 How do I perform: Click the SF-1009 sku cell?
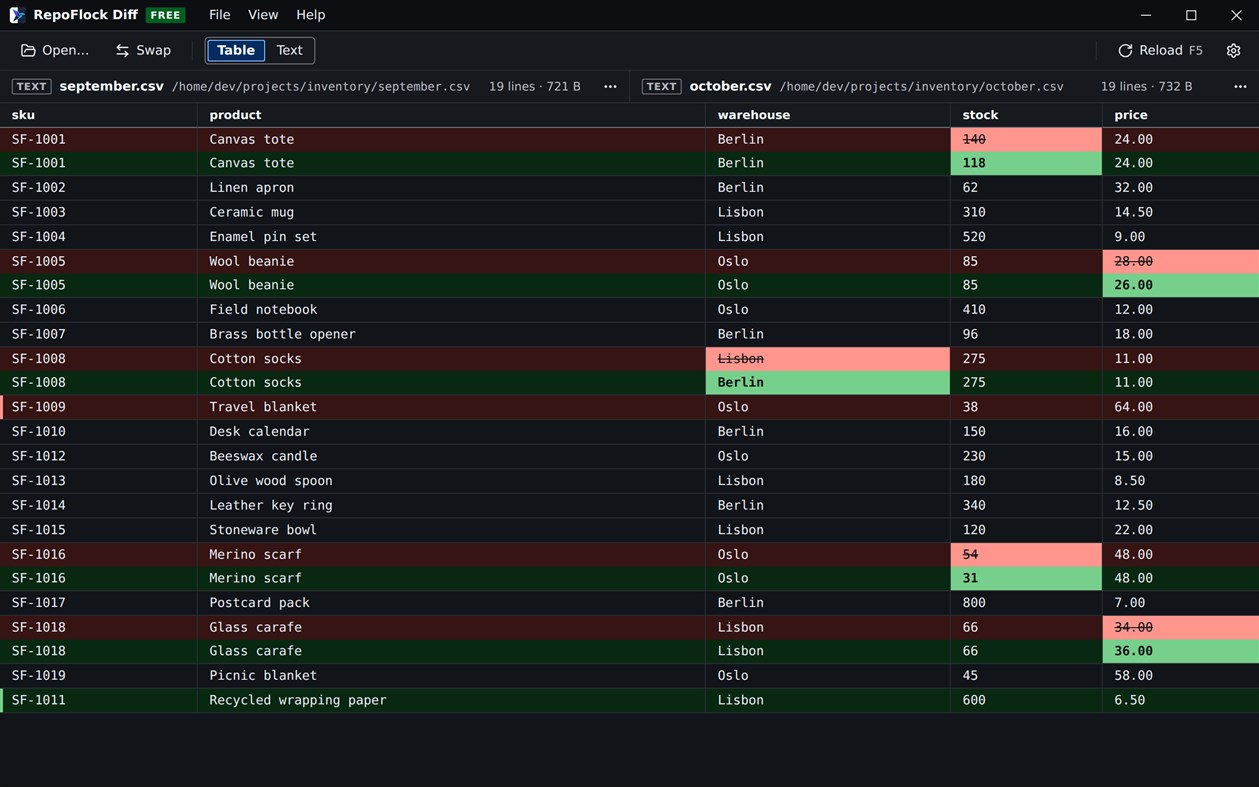(x=99, y=407)
